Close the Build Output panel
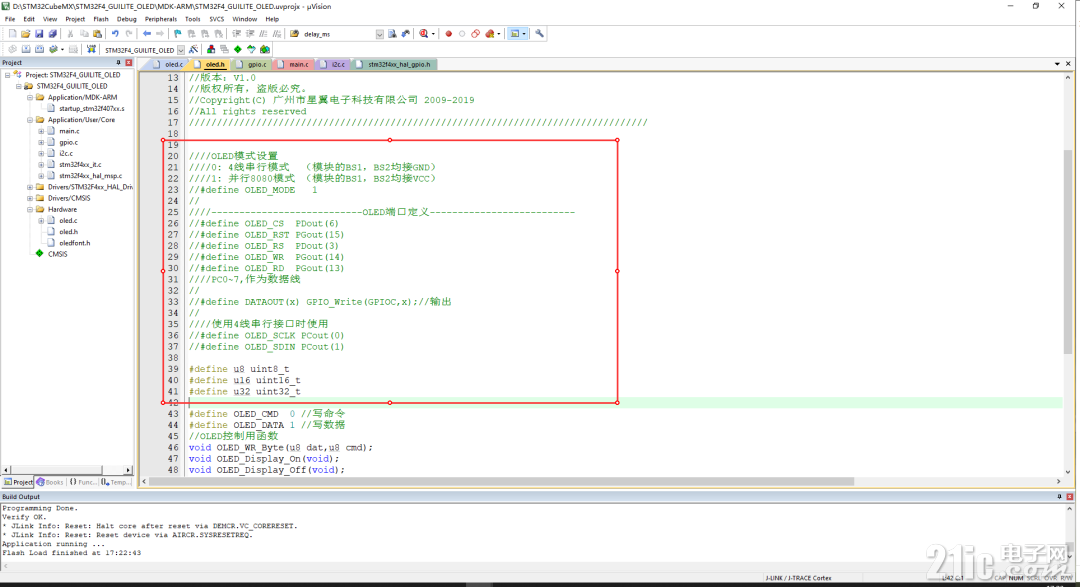The height and width of the screenshot is (587, 1080). click(1070, 497)
